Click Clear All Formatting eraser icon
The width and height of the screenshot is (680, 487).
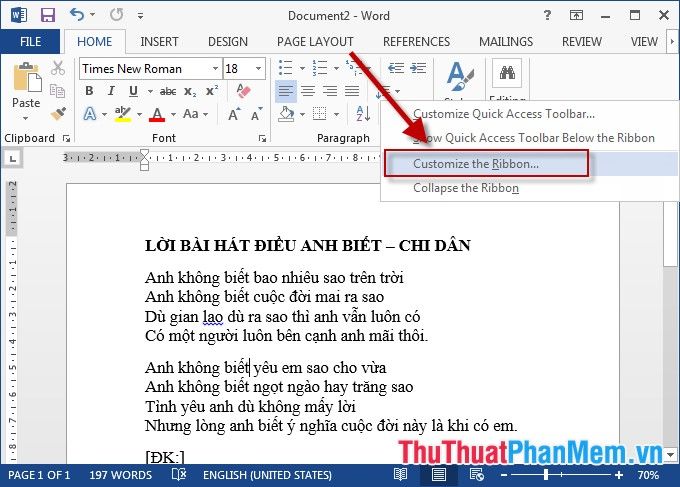coord(244,91)
